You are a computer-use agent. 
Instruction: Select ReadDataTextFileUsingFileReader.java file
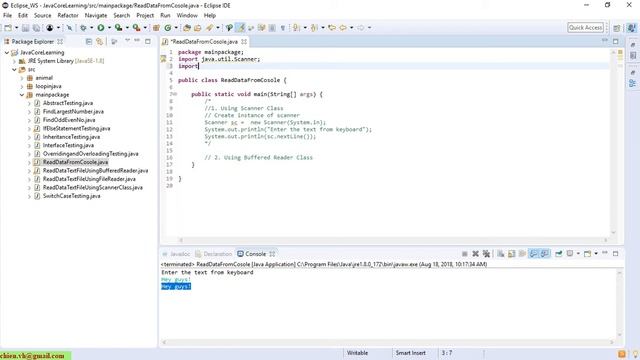tap(89, 179)
